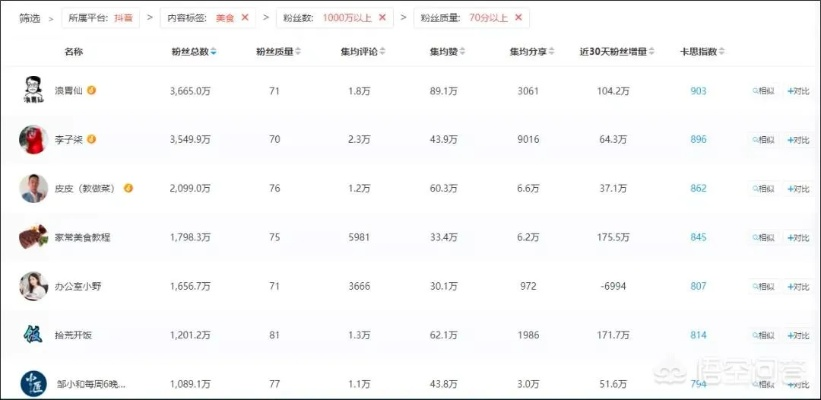The height and width of the screenshot is (400, 821).
Task: Click 卡思指数 value 903
Action: 698,91
